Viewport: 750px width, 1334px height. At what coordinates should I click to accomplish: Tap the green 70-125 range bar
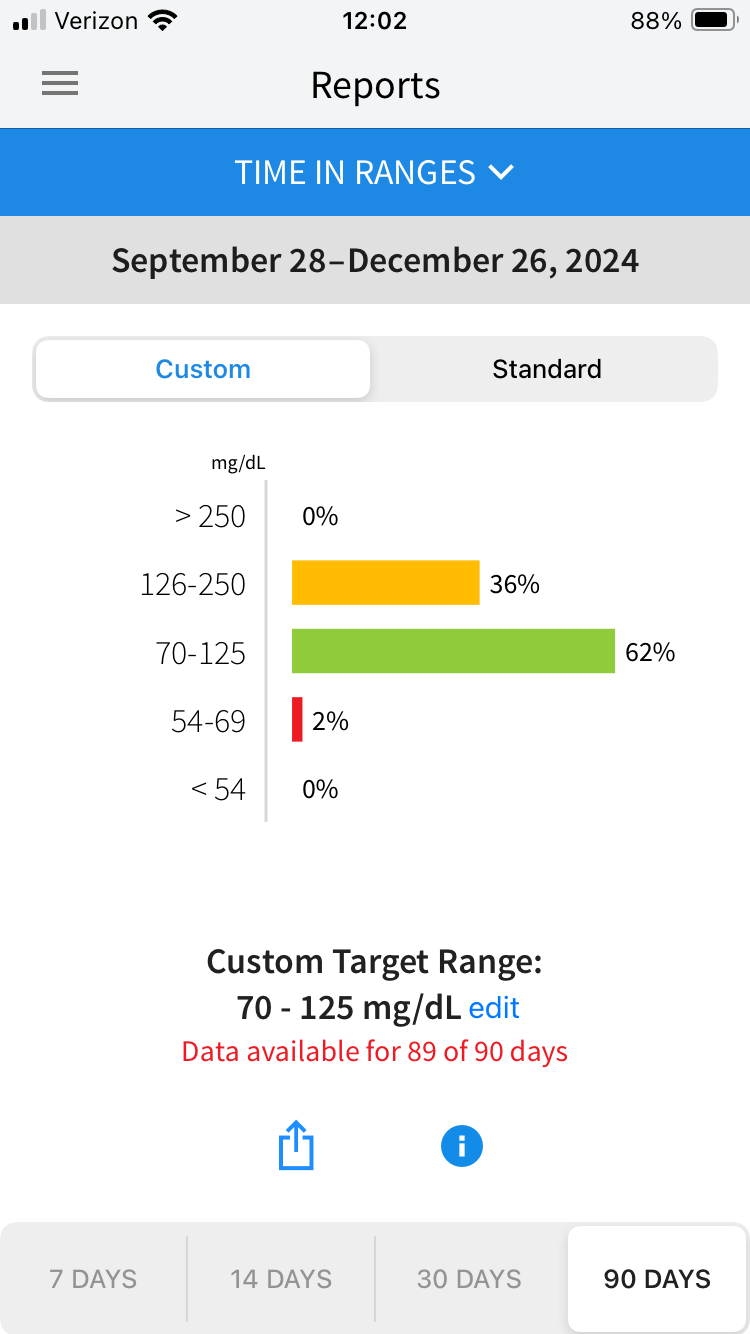point(453,651)
